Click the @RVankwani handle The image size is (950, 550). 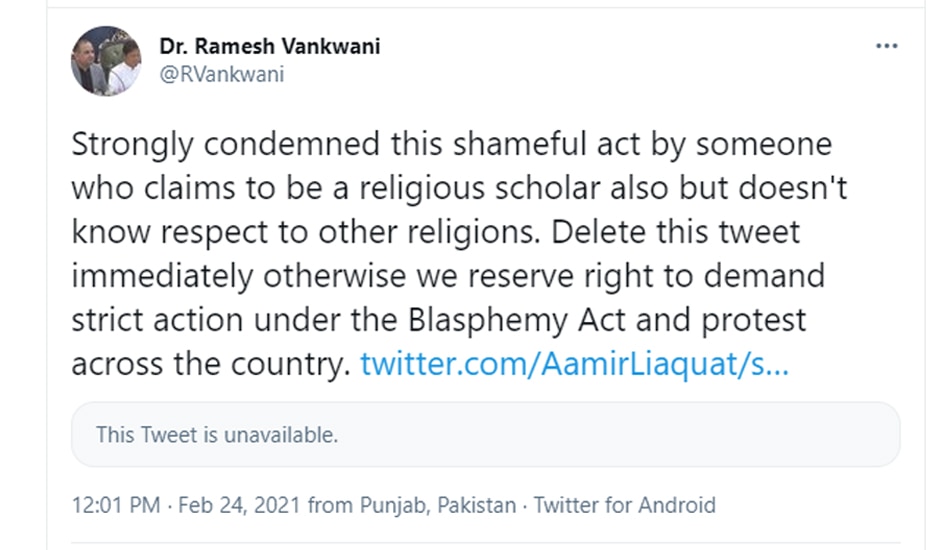[222, 75]
